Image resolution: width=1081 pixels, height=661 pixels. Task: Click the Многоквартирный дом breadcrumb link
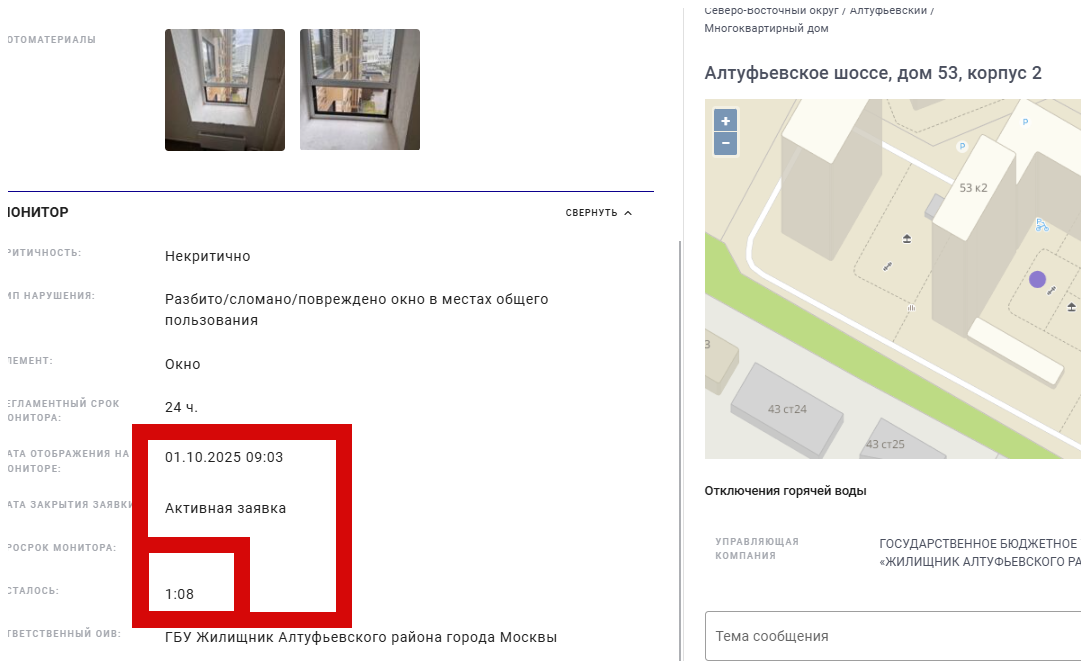click(766, 28)
